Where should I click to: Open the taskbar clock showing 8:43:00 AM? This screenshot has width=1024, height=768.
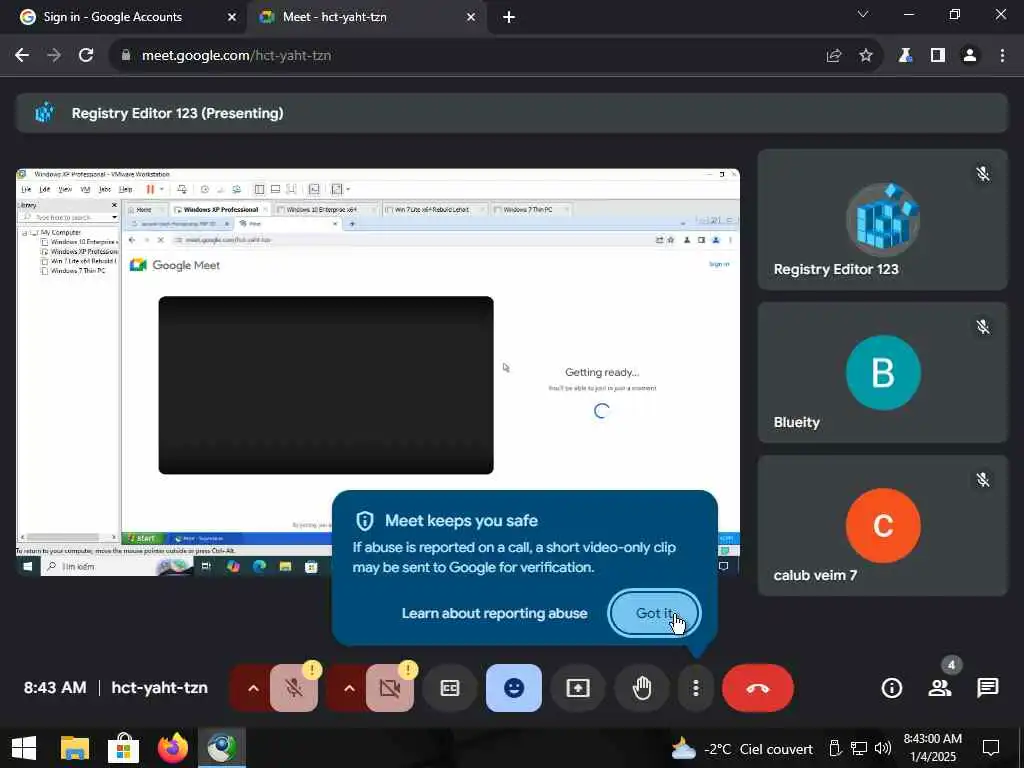pyautogui.click(x=933, y=748)
